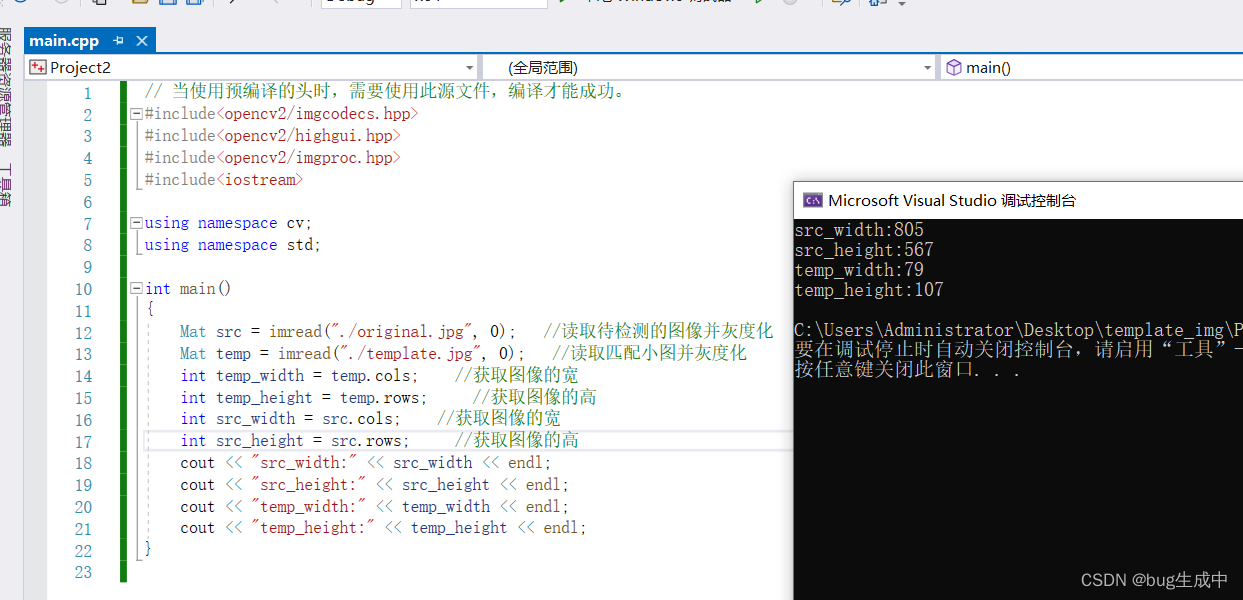This screenshot has height=600, width=1243.
Task: Click line number 23 in the gutter
Action: (82, 573)
